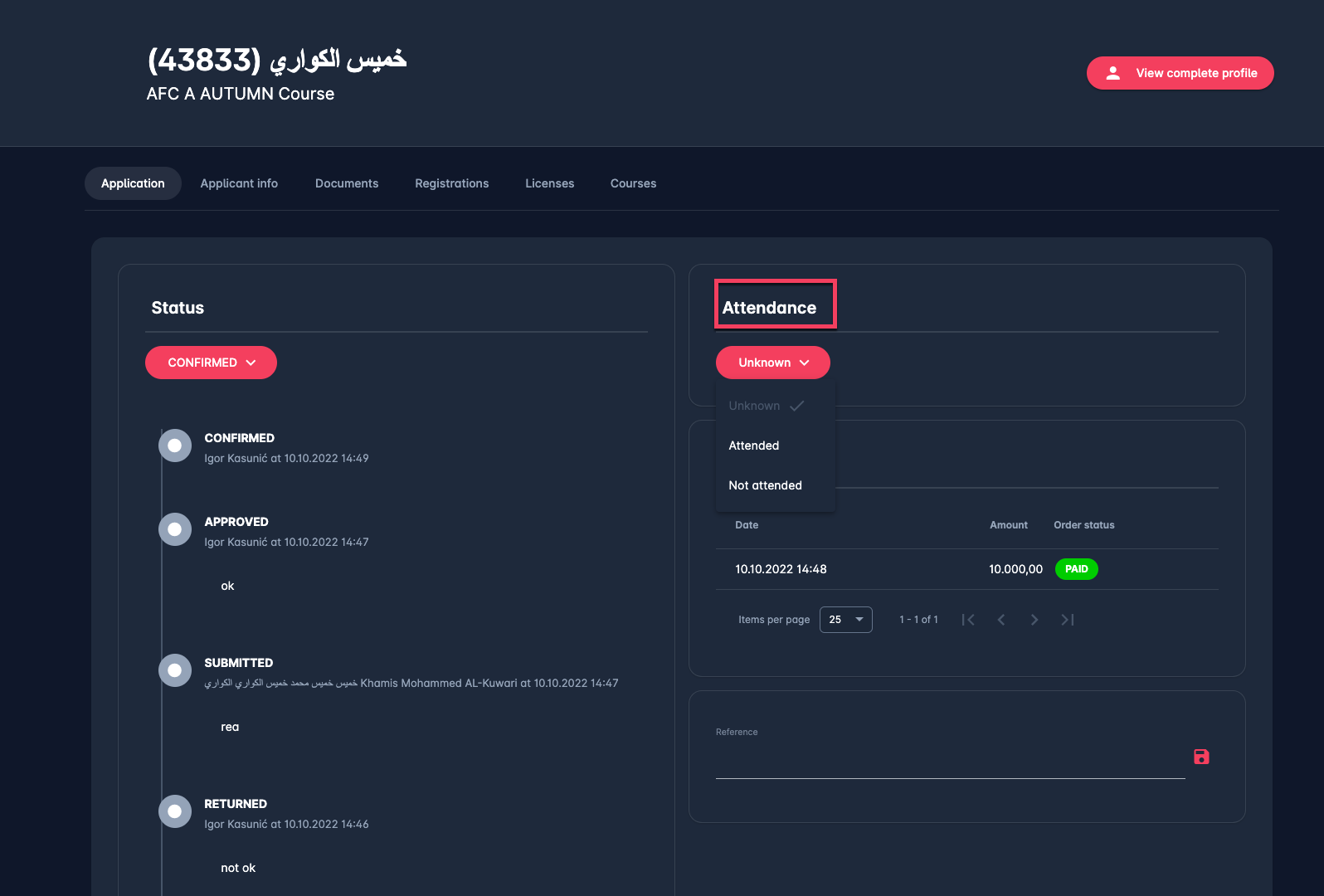This screenshot has width=1324, height=896.
Task: Click the SUBMITTED timeline step circle
Action: point(175,670)
